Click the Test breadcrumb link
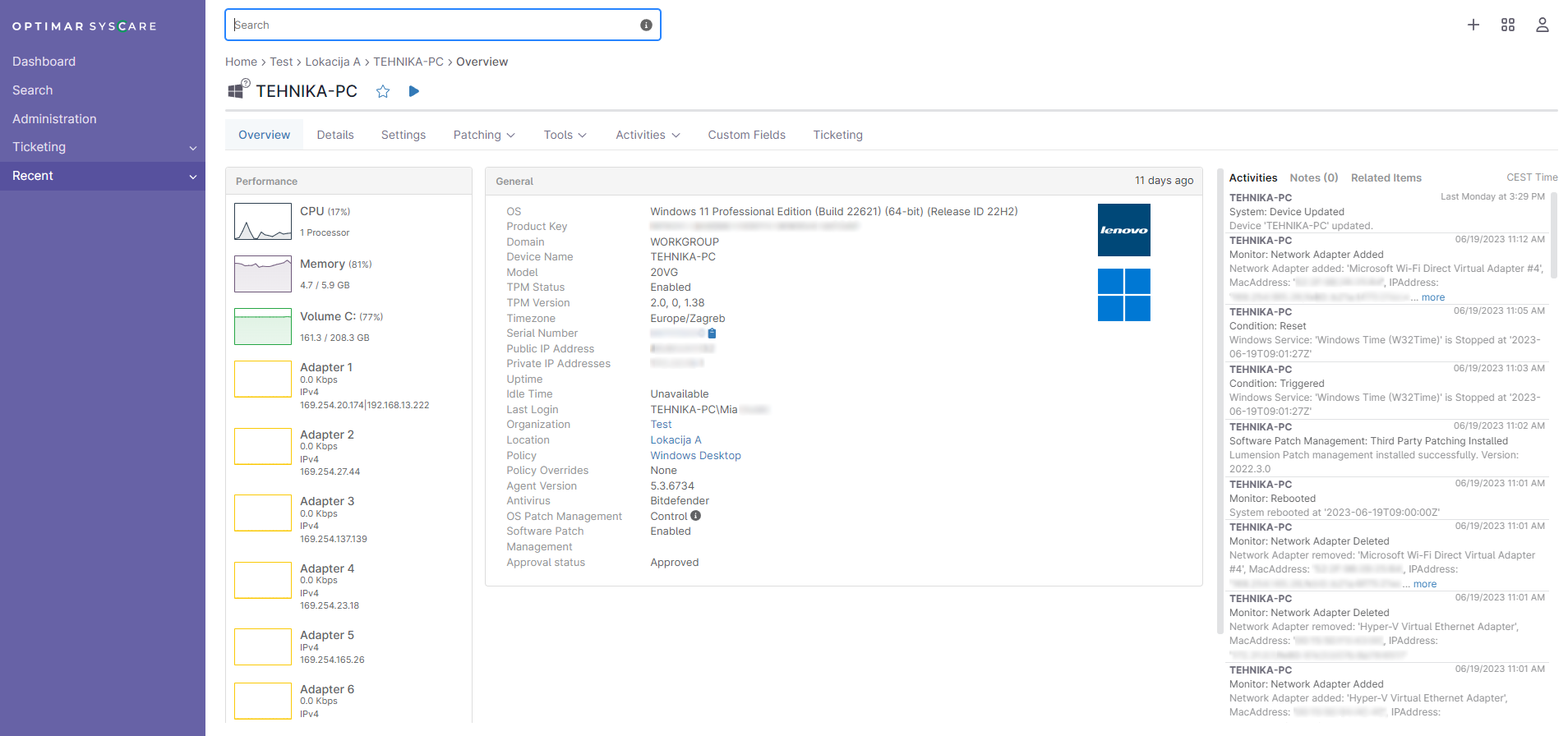This screenshot has height=736, width=1568. coord(281,62)
